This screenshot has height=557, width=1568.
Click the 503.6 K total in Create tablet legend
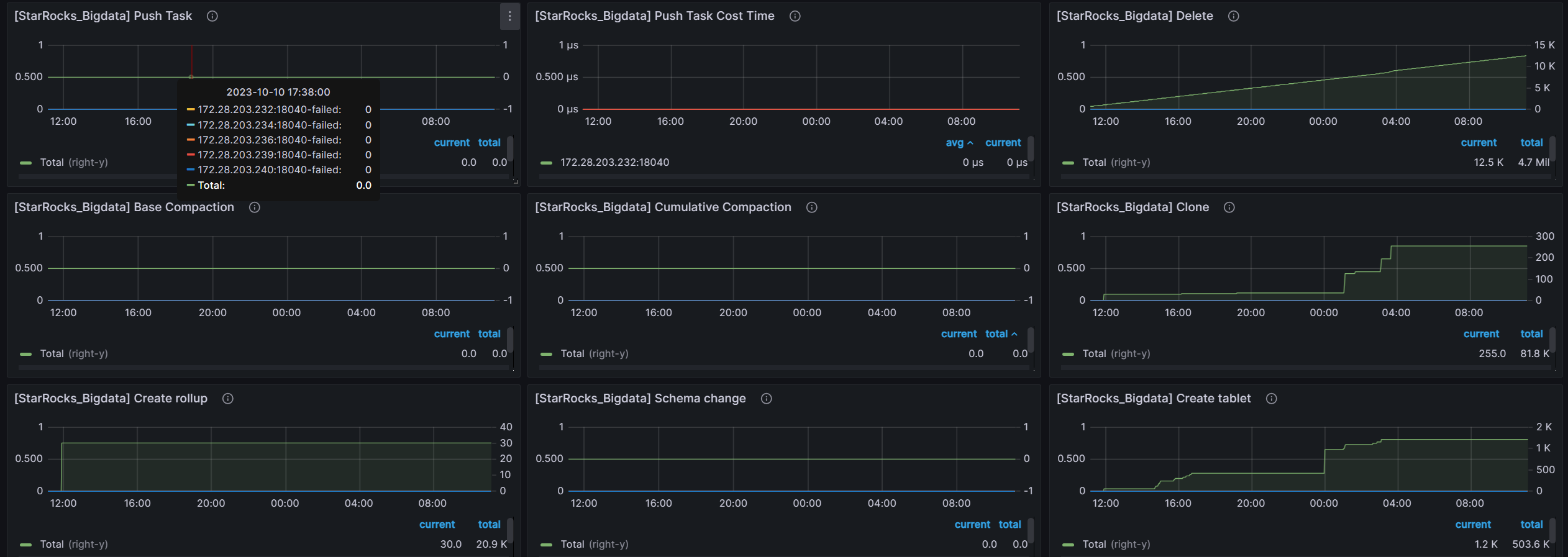click(x=1531, y=545)
